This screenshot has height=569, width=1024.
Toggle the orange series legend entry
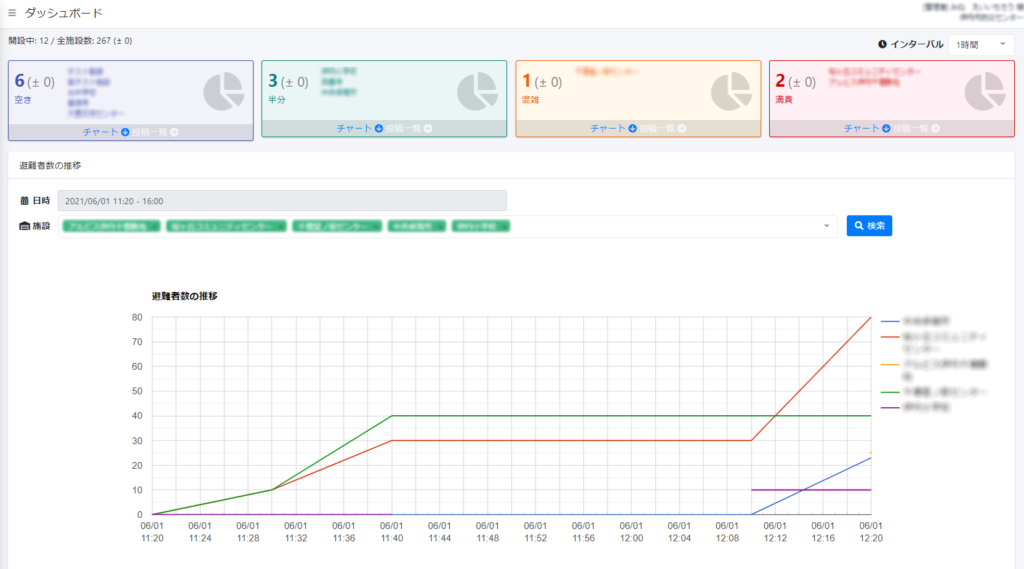pyautogui.click(x=934, y=370)
